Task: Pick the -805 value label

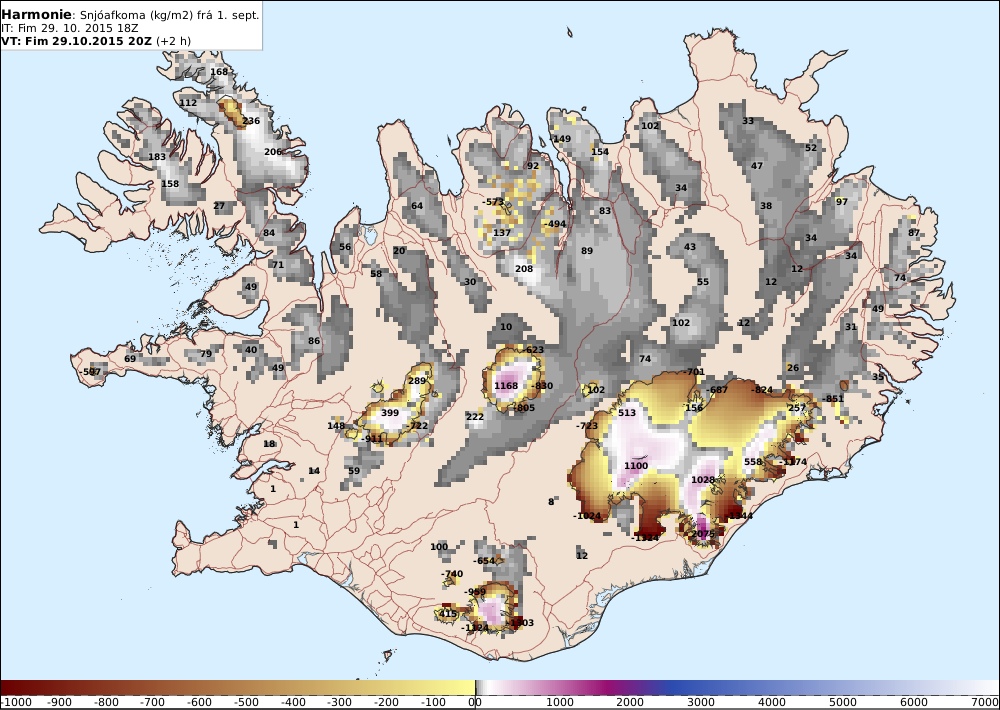Action: 524,408
